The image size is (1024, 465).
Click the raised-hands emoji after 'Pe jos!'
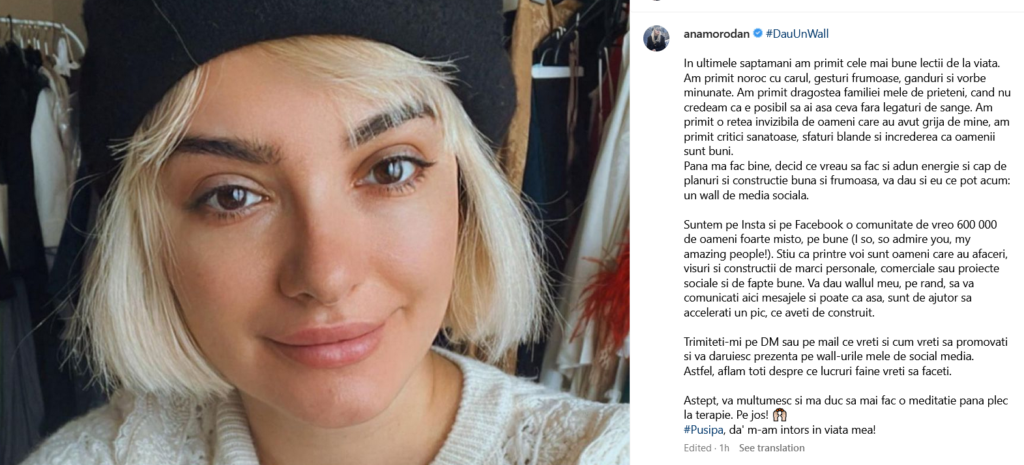(778, 415)
